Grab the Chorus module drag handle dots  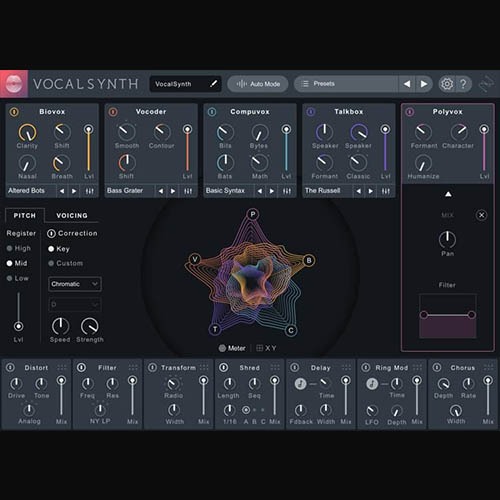tap(488, 368)
